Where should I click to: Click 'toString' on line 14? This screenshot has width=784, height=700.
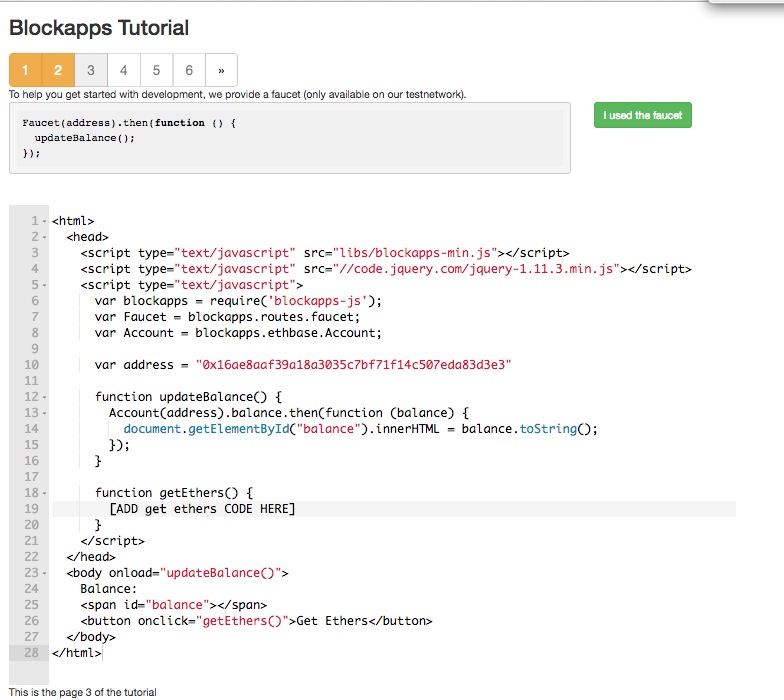[548, 429]
